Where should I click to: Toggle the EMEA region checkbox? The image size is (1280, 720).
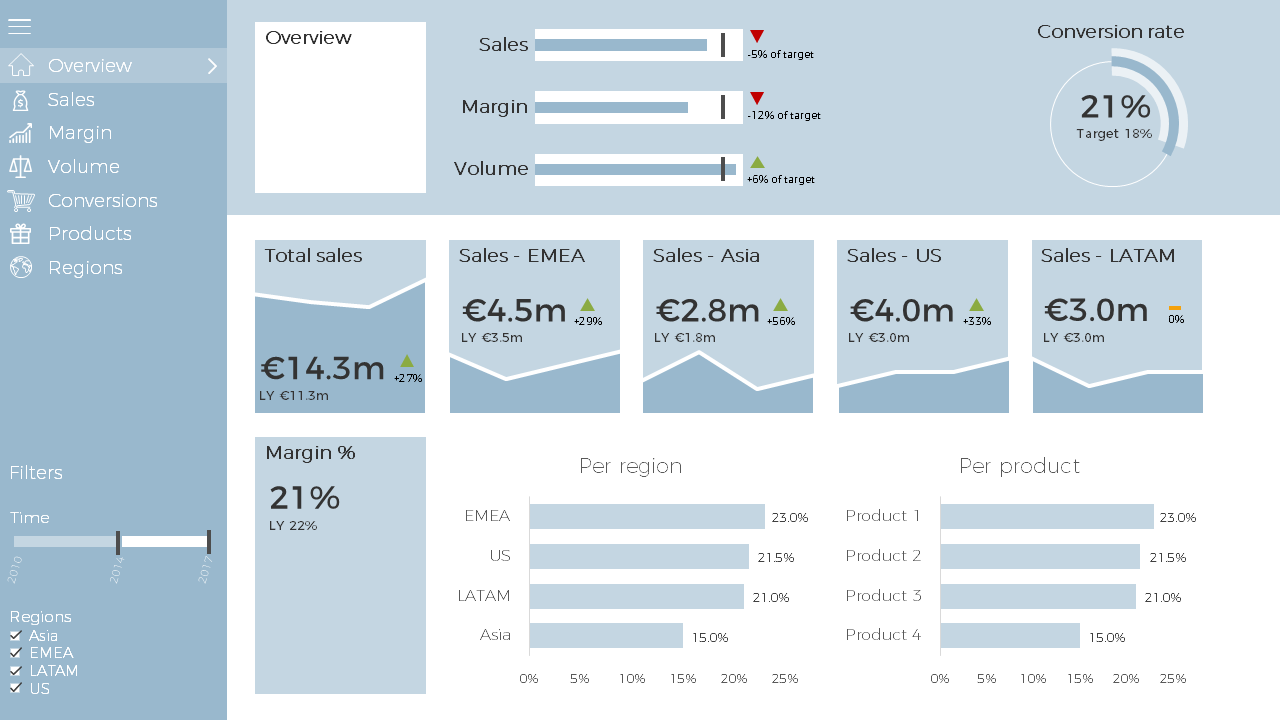click(15, 653)
